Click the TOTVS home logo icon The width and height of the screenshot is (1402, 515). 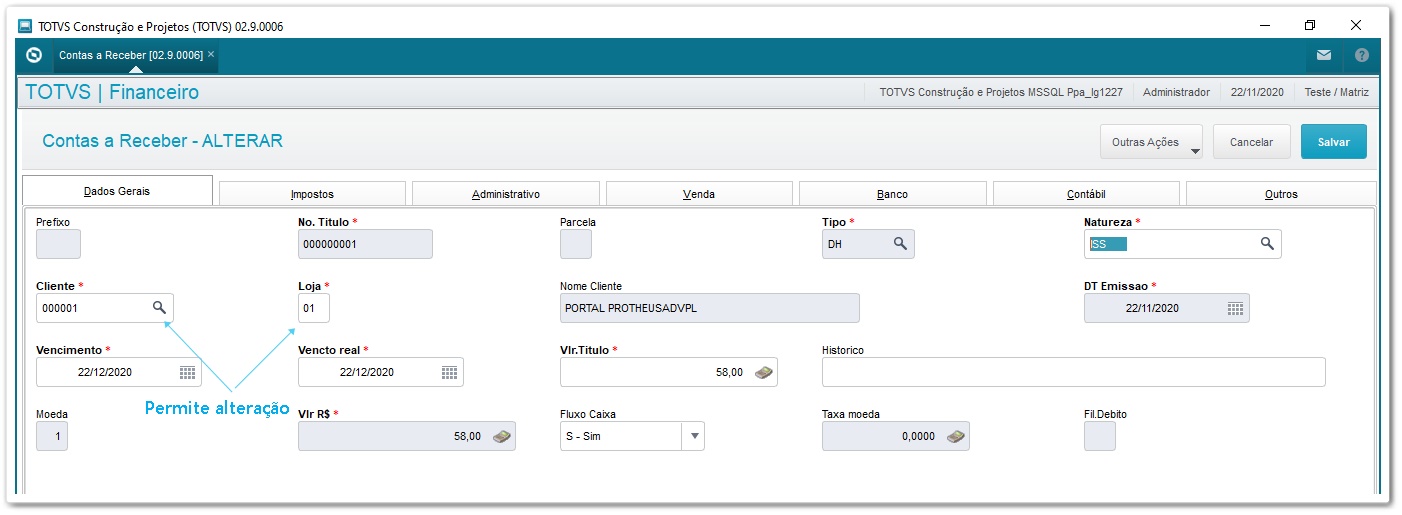coord(34,55)
